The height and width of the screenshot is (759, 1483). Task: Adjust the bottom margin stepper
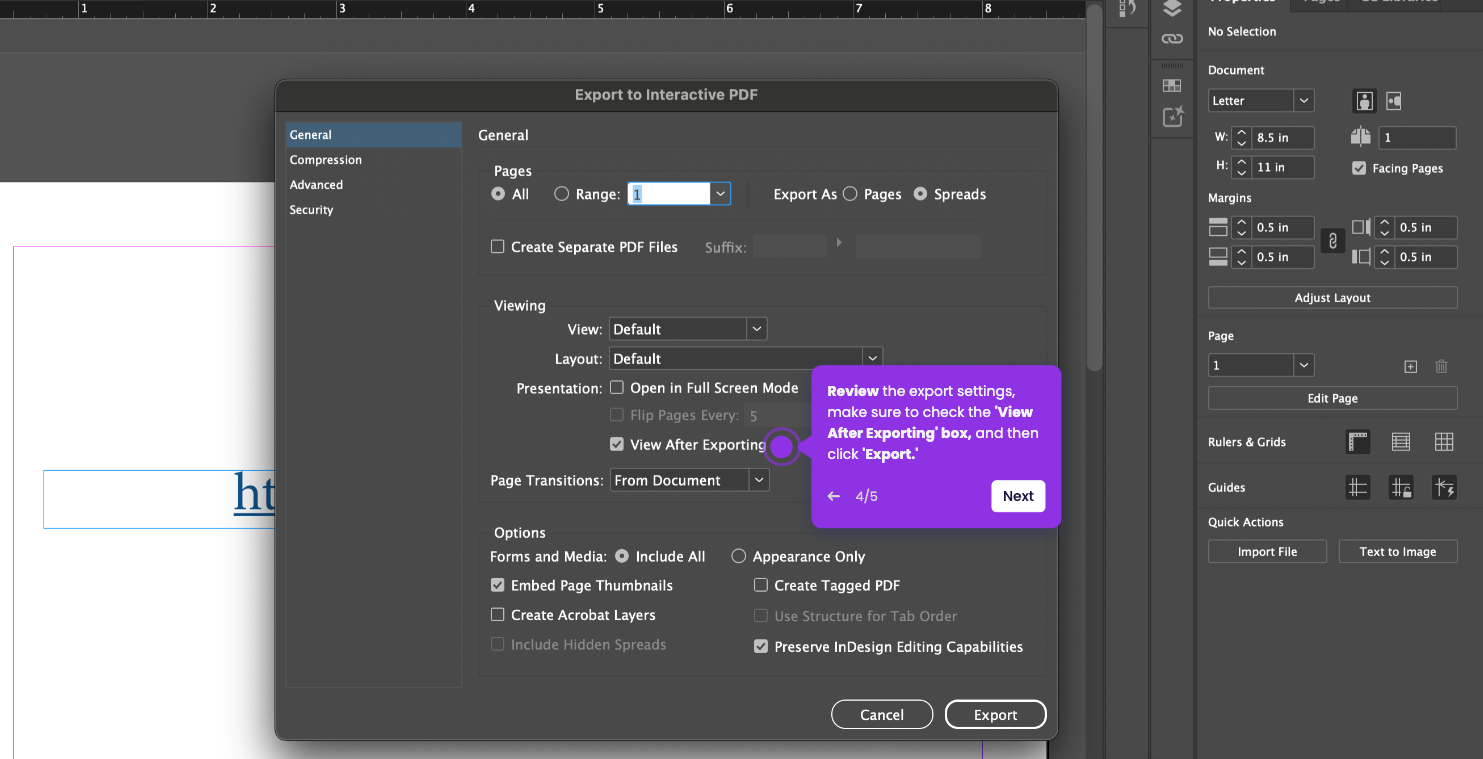(x=1241, y=257)
